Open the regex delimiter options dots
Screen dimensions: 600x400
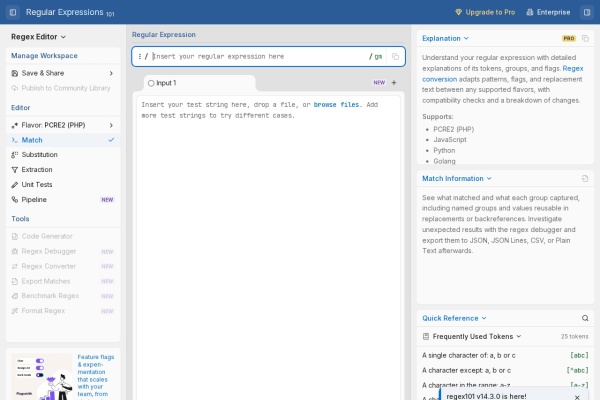click(x=140, y=57)
